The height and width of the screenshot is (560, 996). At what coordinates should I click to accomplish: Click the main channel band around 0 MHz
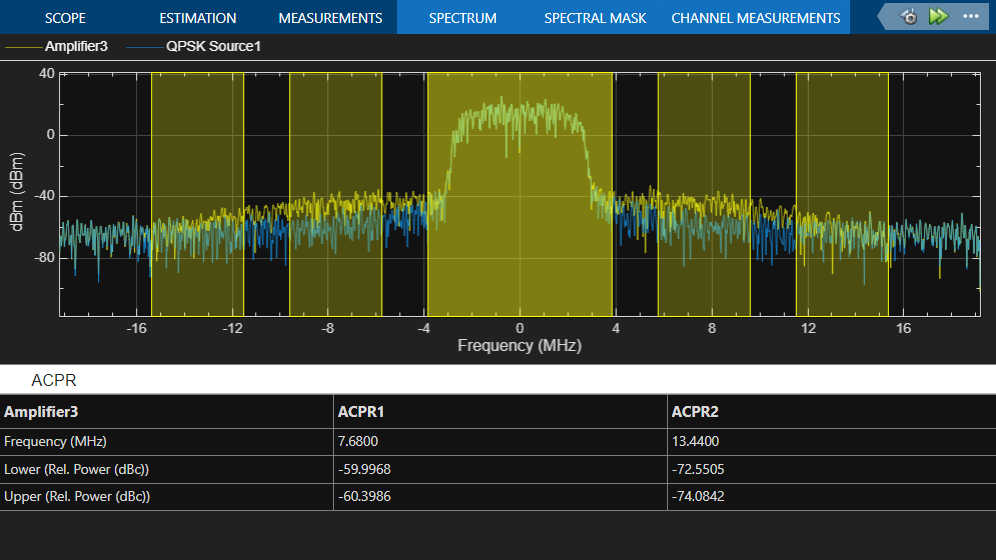[x=520, y=194]
